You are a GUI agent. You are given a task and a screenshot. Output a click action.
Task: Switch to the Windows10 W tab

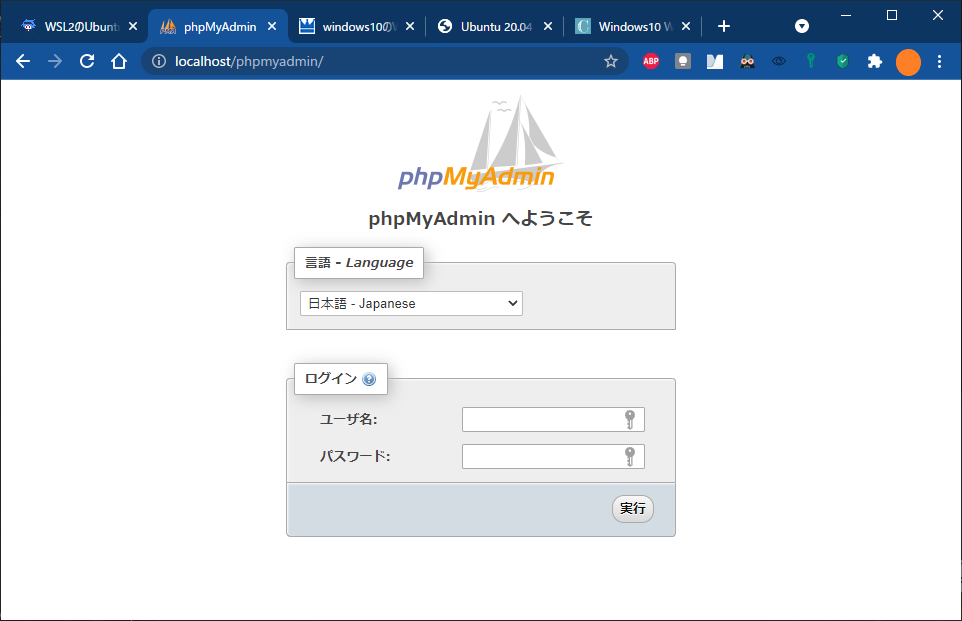point(632,26)
